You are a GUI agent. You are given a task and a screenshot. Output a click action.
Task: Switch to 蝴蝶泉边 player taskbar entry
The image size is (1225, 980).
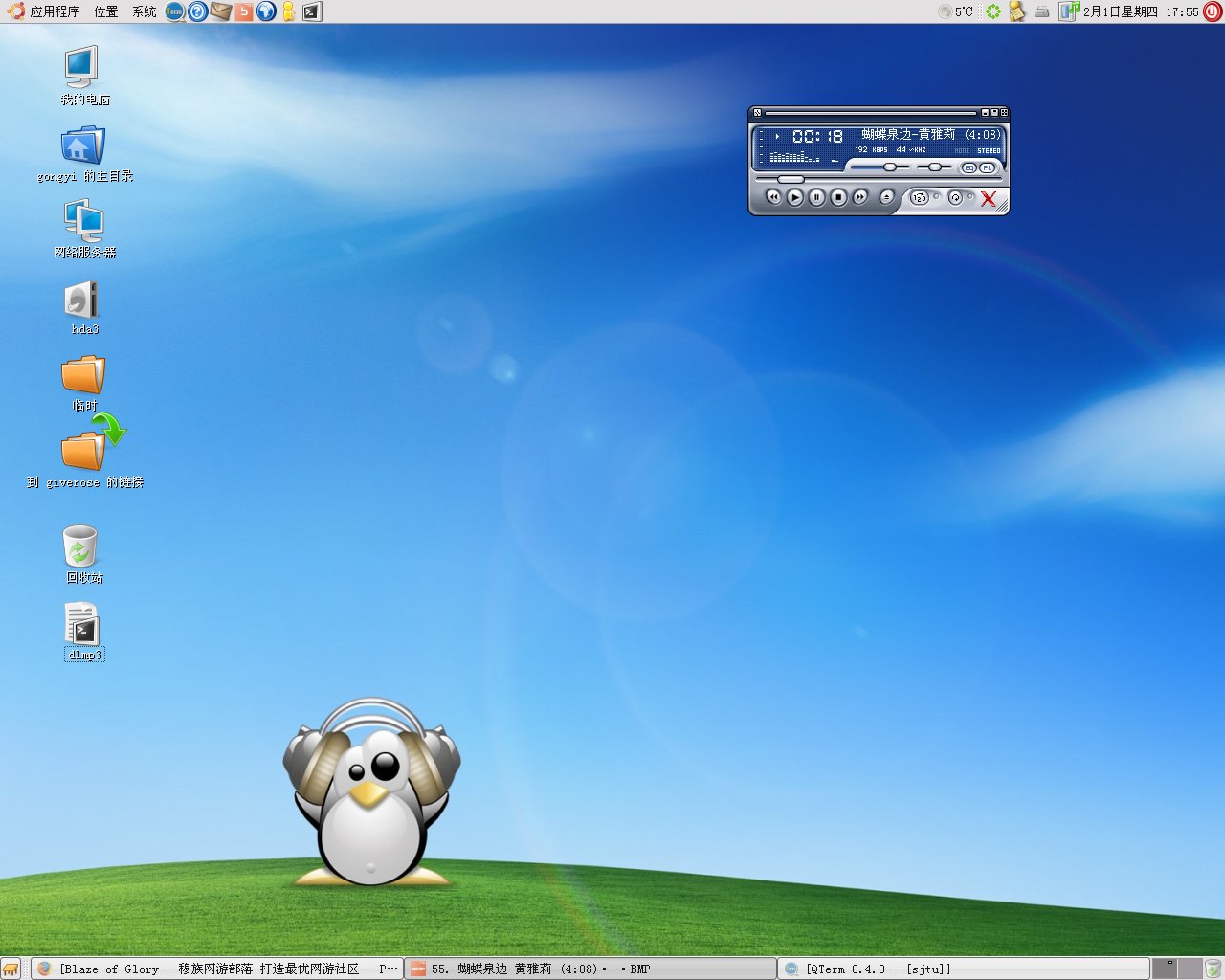[x=590, y=969]
